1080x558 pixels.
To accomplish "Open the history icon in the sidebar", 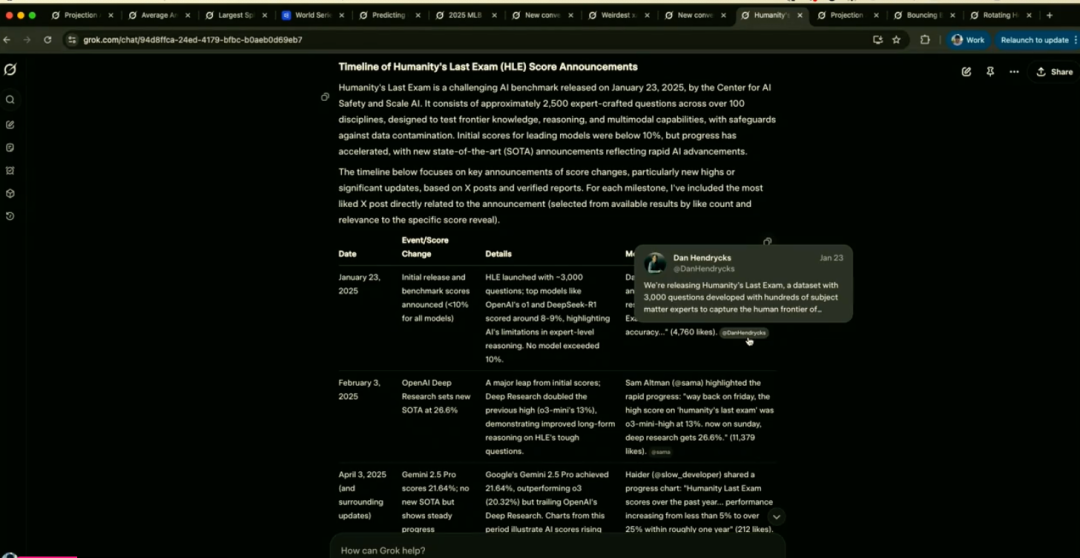I will tap(10, 216).
